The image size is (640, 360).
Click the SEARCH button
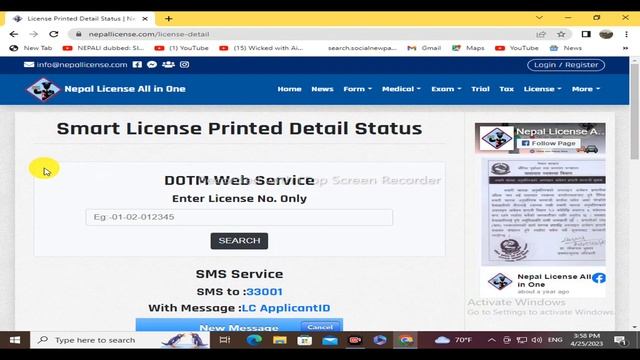[x=239, y=241]
